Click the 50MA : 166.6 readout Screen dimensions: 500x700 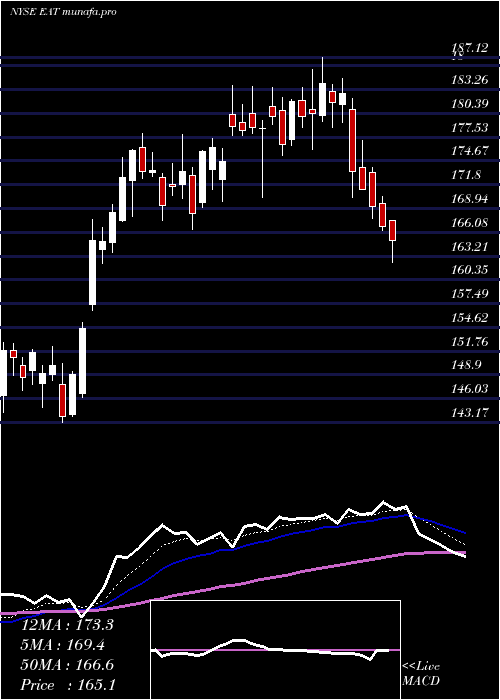(67, 665)
